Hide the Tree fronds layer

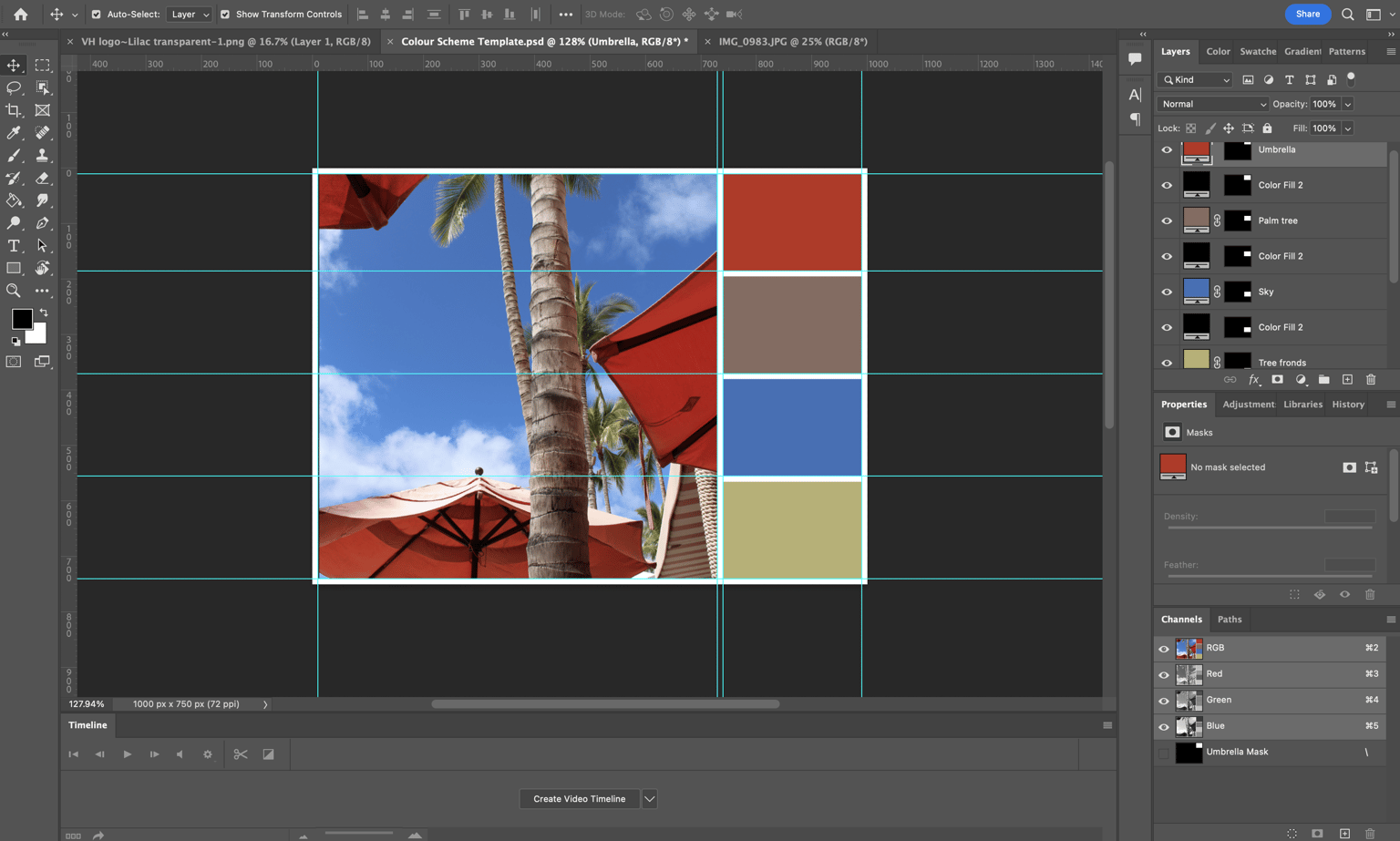(1167, 363)
